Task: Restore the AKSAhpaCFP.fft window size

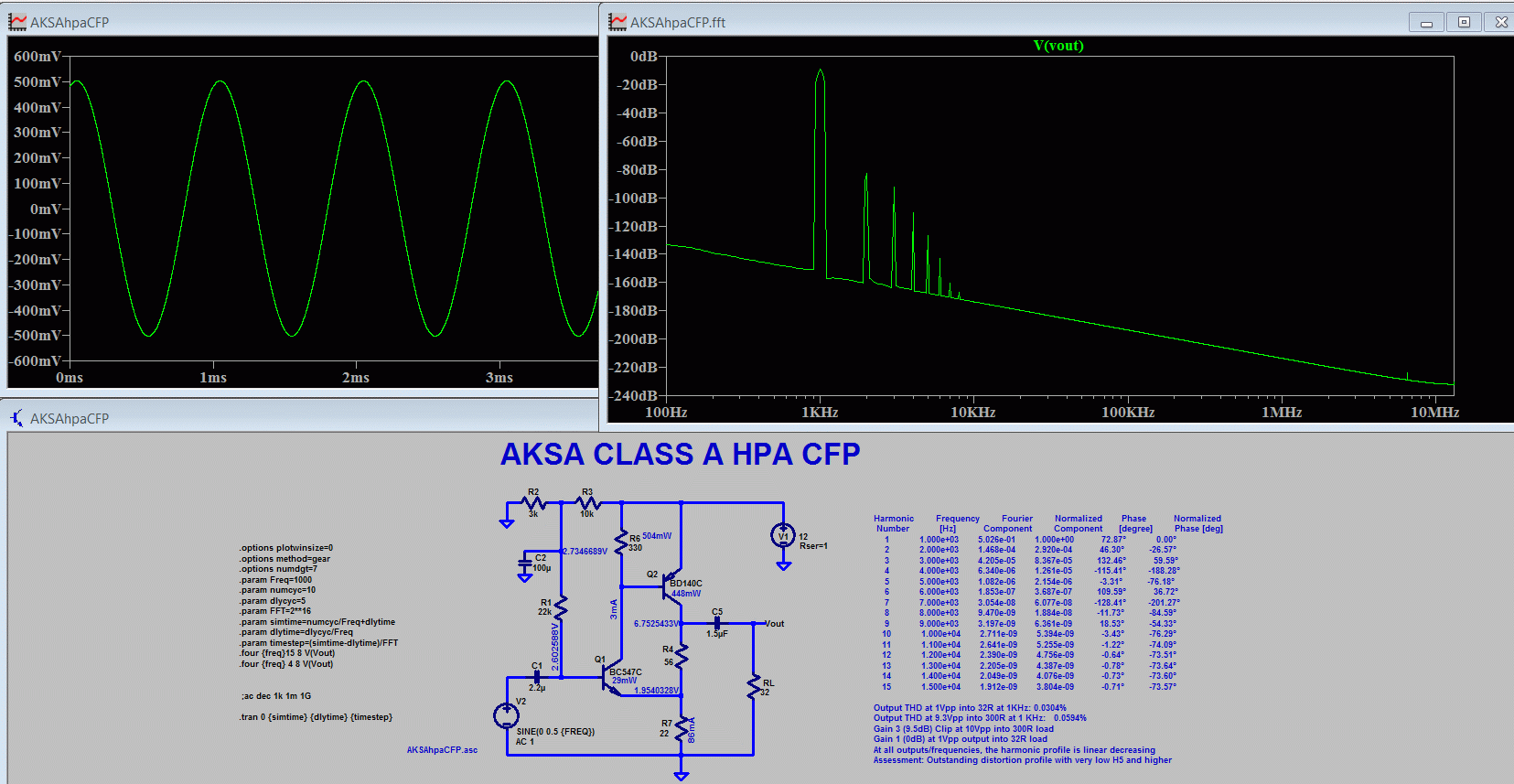Action: pos(1464,22)
